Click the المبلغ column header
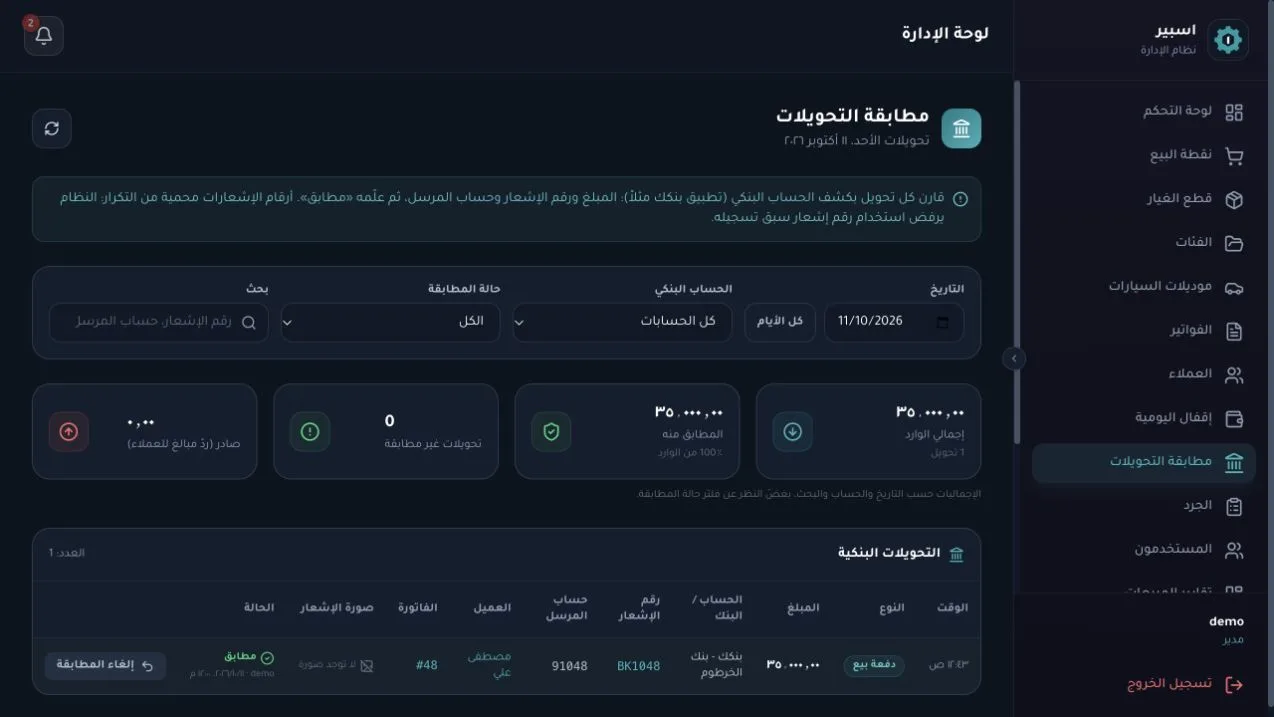 tap(802, 609)
